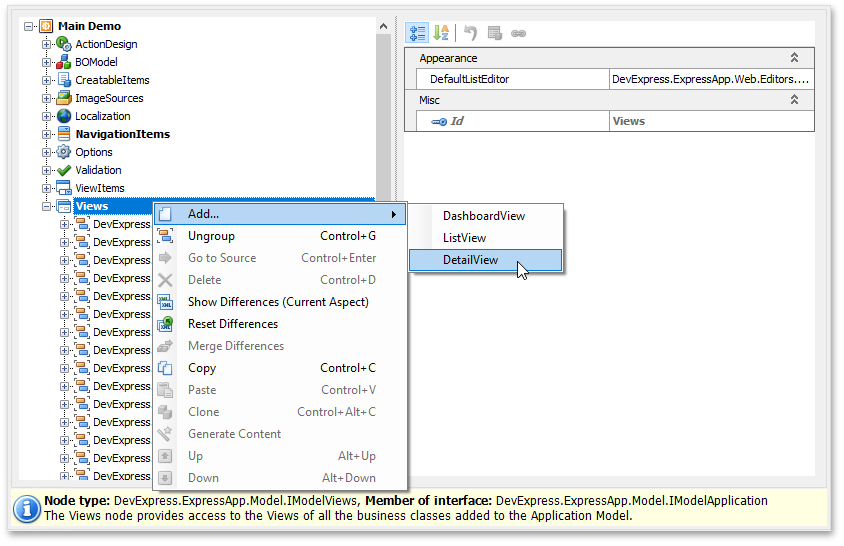Screen dimensions: 844x546
Task: Choose Show Differences (Current Aspect)
Action: pos(278,302)
